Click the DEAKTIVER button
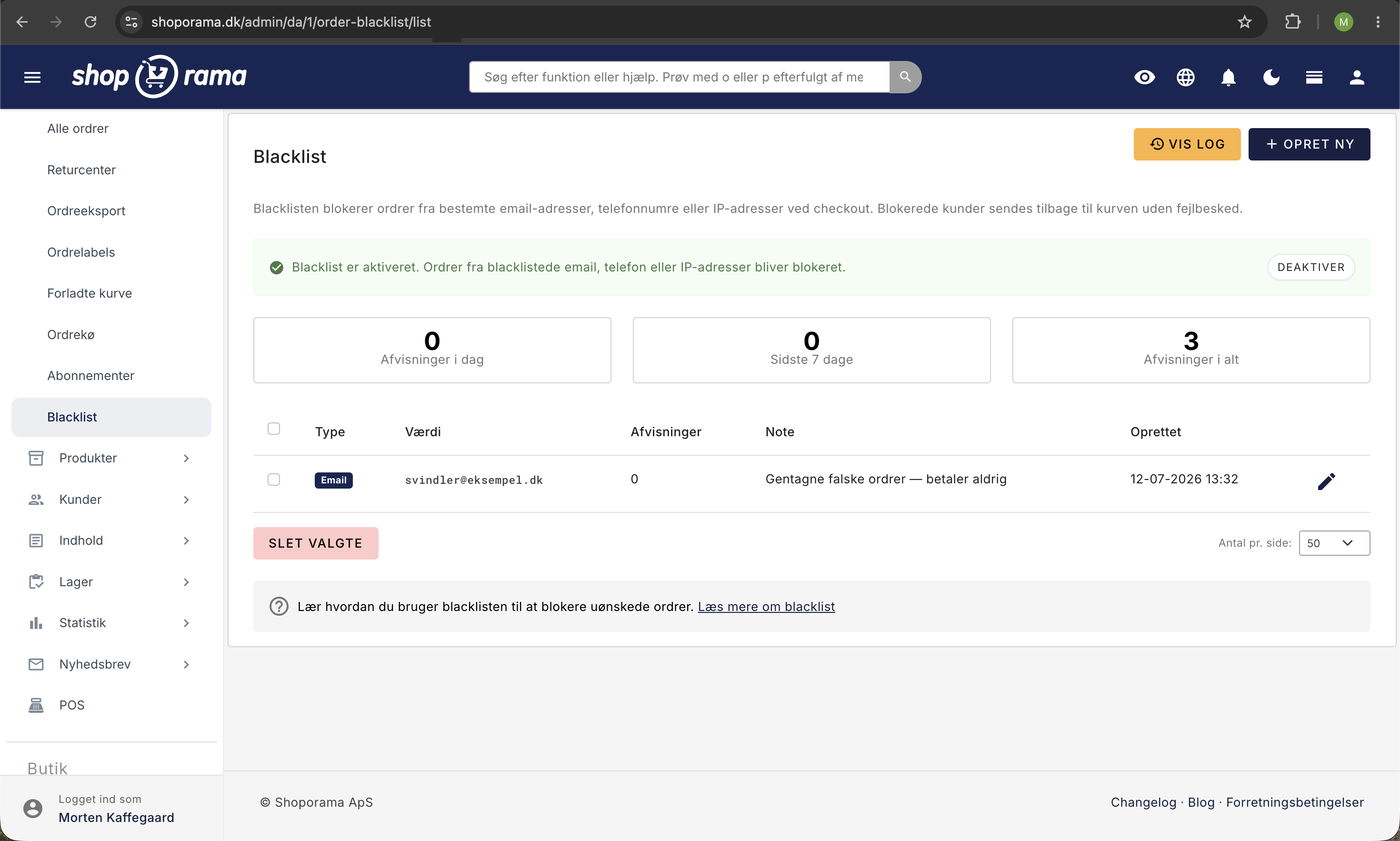The height and width of the screenshot is (841, 1400). coord(1311,267)
